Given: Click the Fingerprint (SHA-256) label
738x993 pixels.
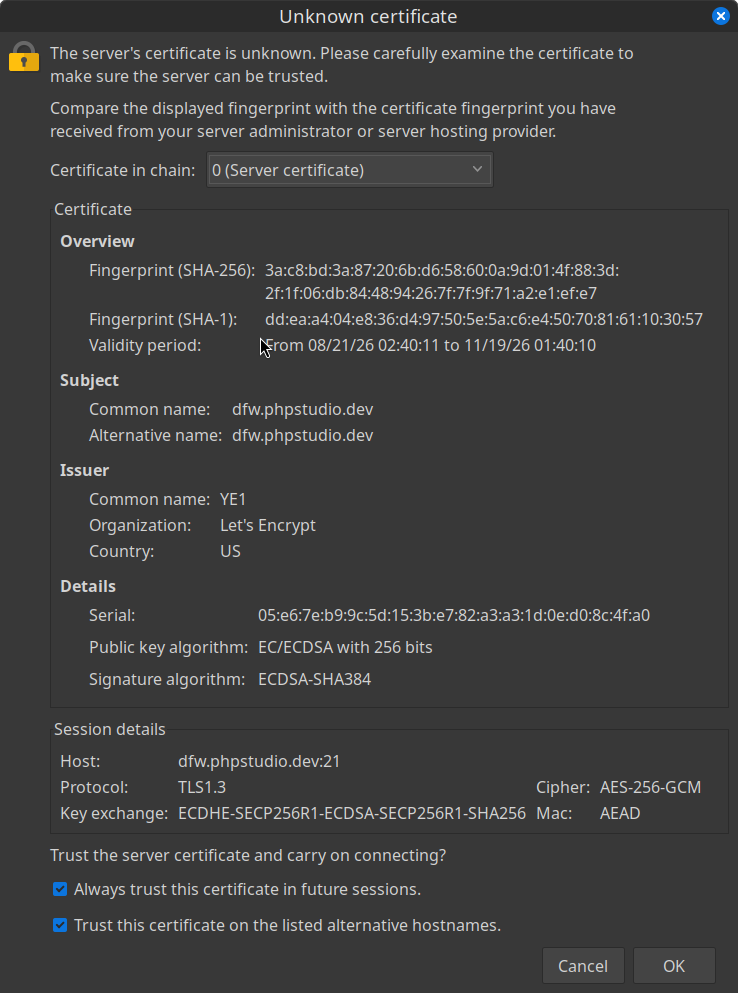Looking at the screenshot, I should tap(172, 270).
